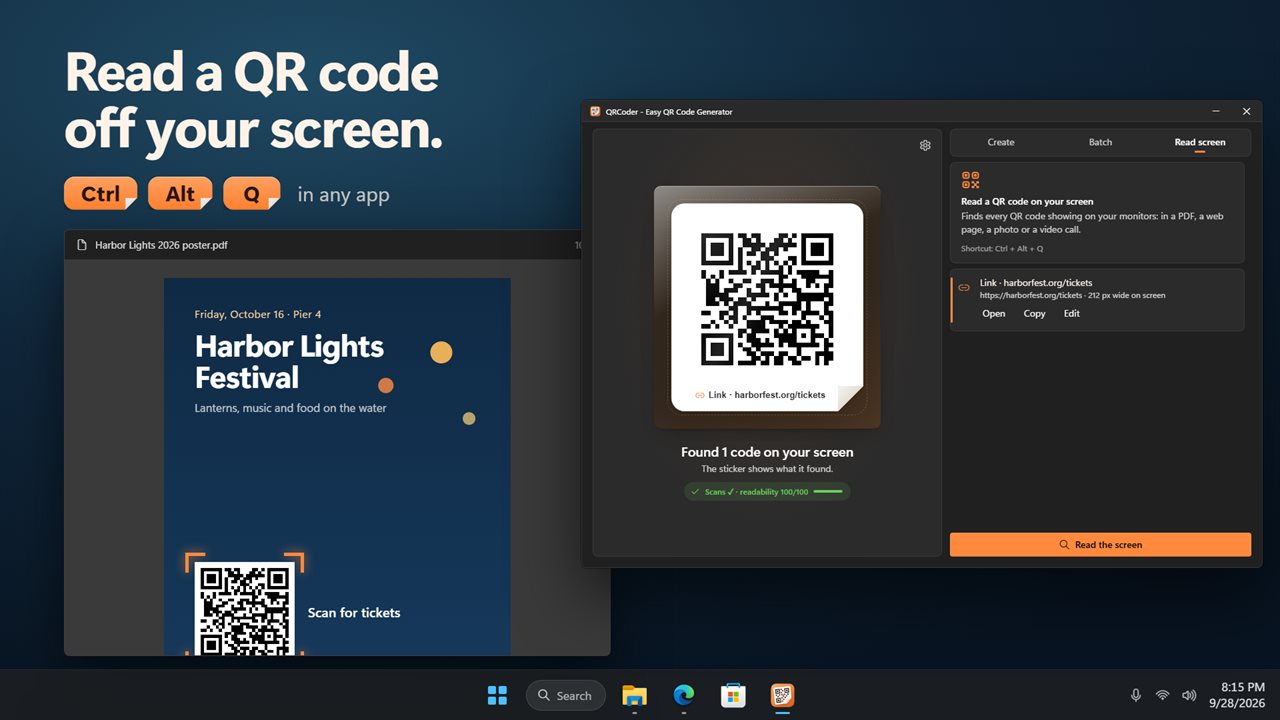Switch to the Create tab
1280x720 pixels.
pos(1001,142)
